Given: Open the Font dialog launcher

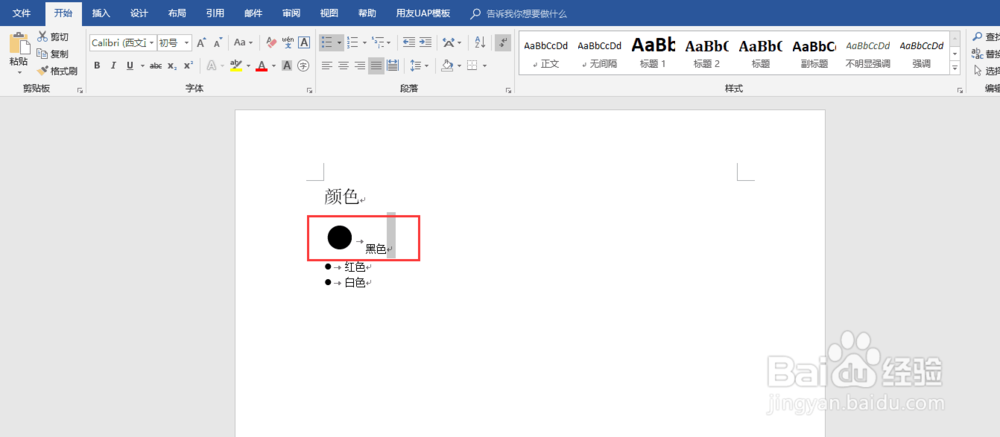Looking at the screenshot, I should 311,91.
